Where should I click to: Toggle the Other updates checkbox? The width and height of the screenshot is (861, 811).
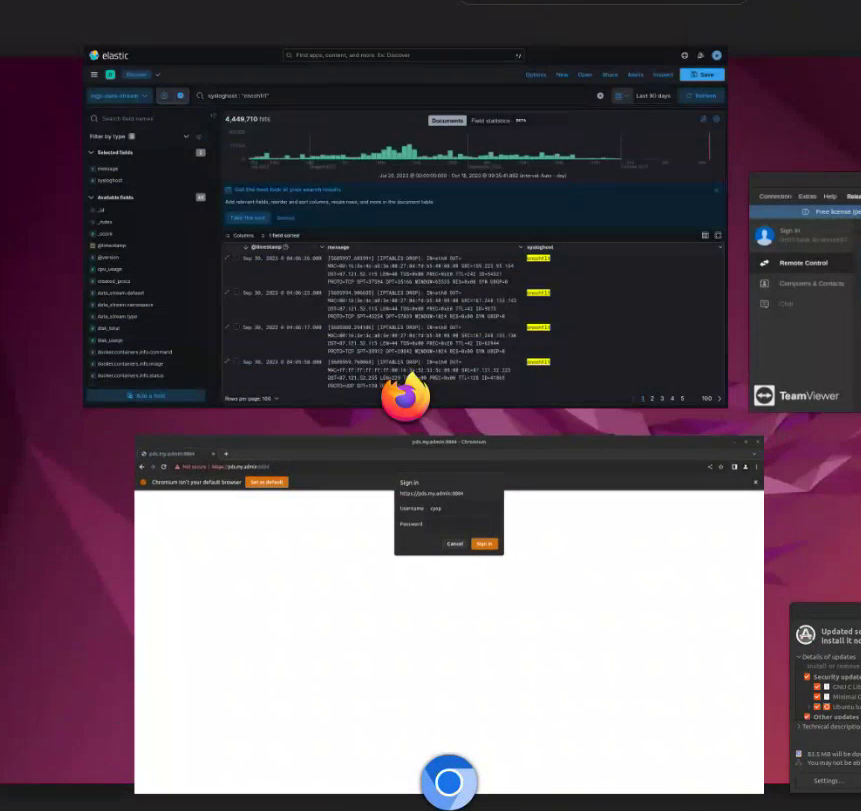pos(807,717)
